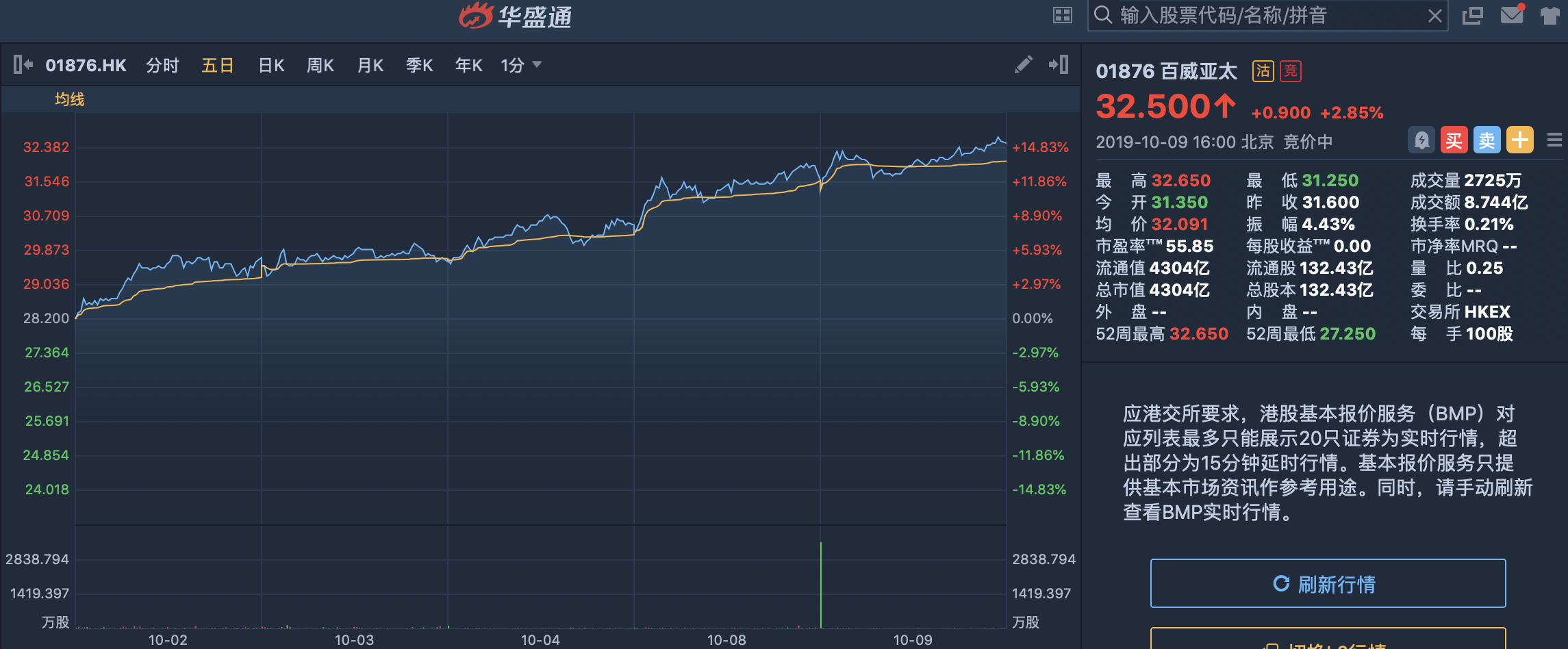Switch to the 分时 intraday tab

pyautogui.click(x=162, y=65)
